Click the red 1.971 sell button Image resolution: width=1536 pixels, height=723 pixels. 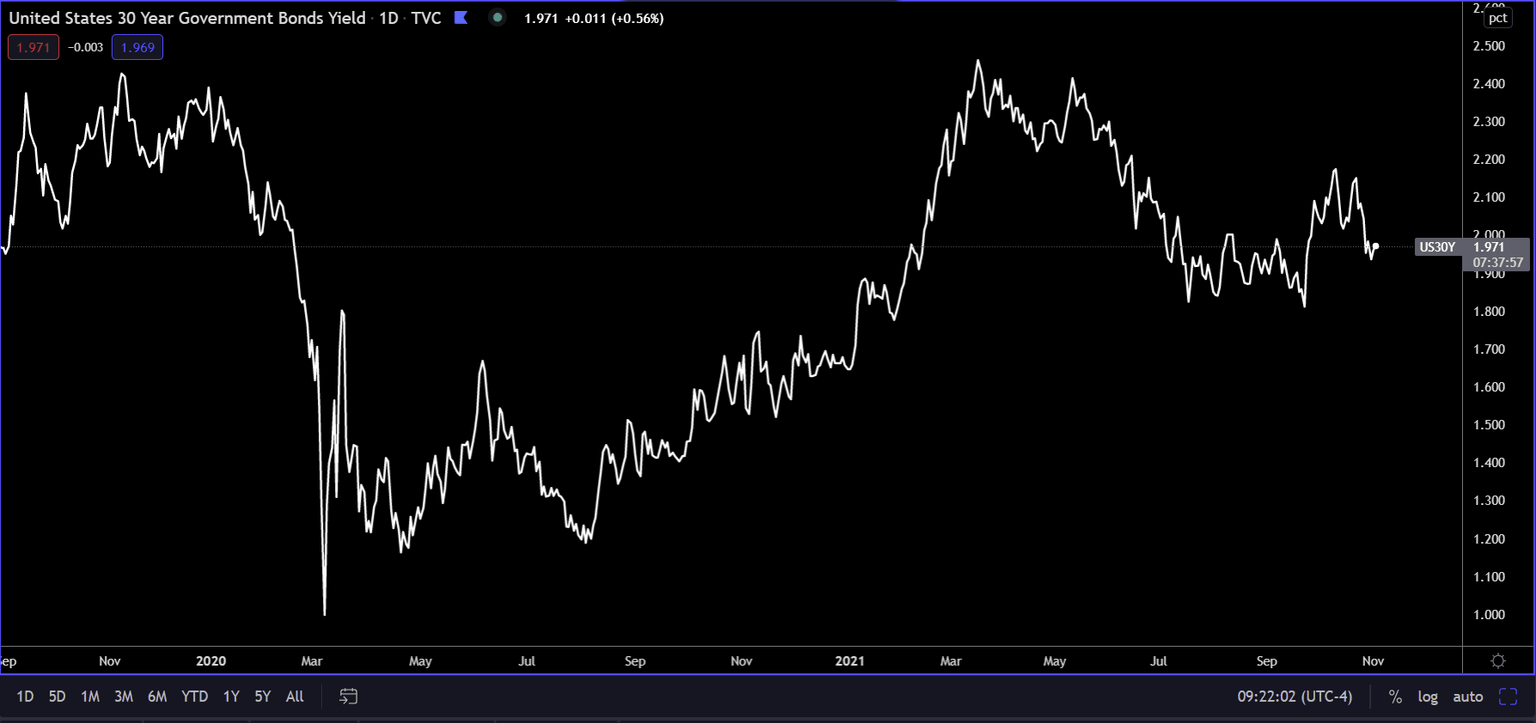tap(33, 47)
